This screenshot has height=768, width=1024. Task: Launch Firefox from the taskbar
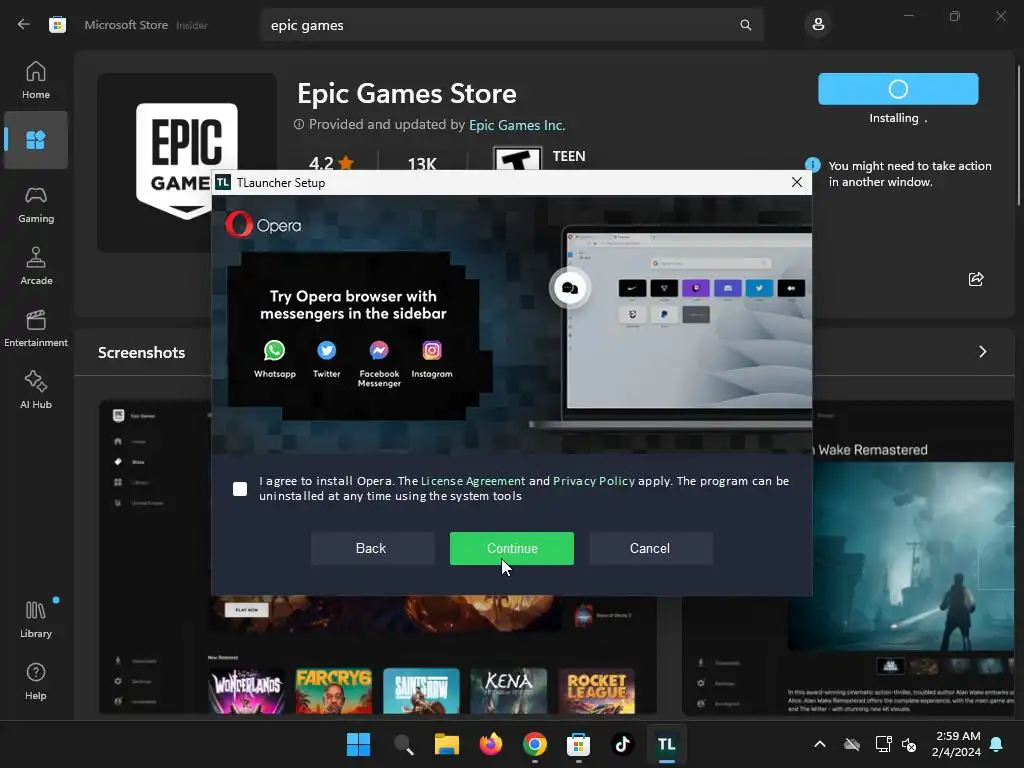pos(490,744)
